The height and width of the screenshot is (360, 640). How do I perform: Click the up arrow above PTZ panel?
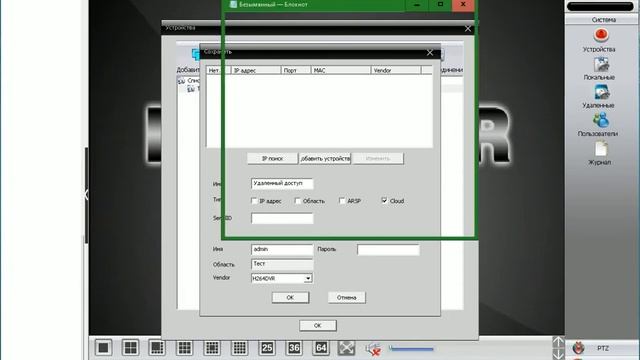(558, 342)
